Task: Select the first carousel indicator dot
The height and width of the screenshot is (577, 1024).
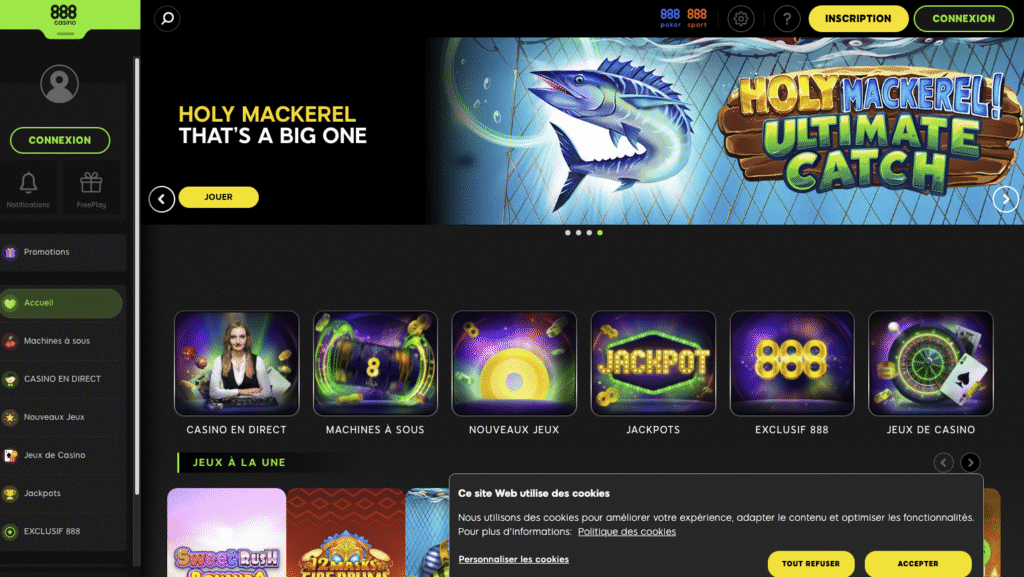Action: point(568,232)
